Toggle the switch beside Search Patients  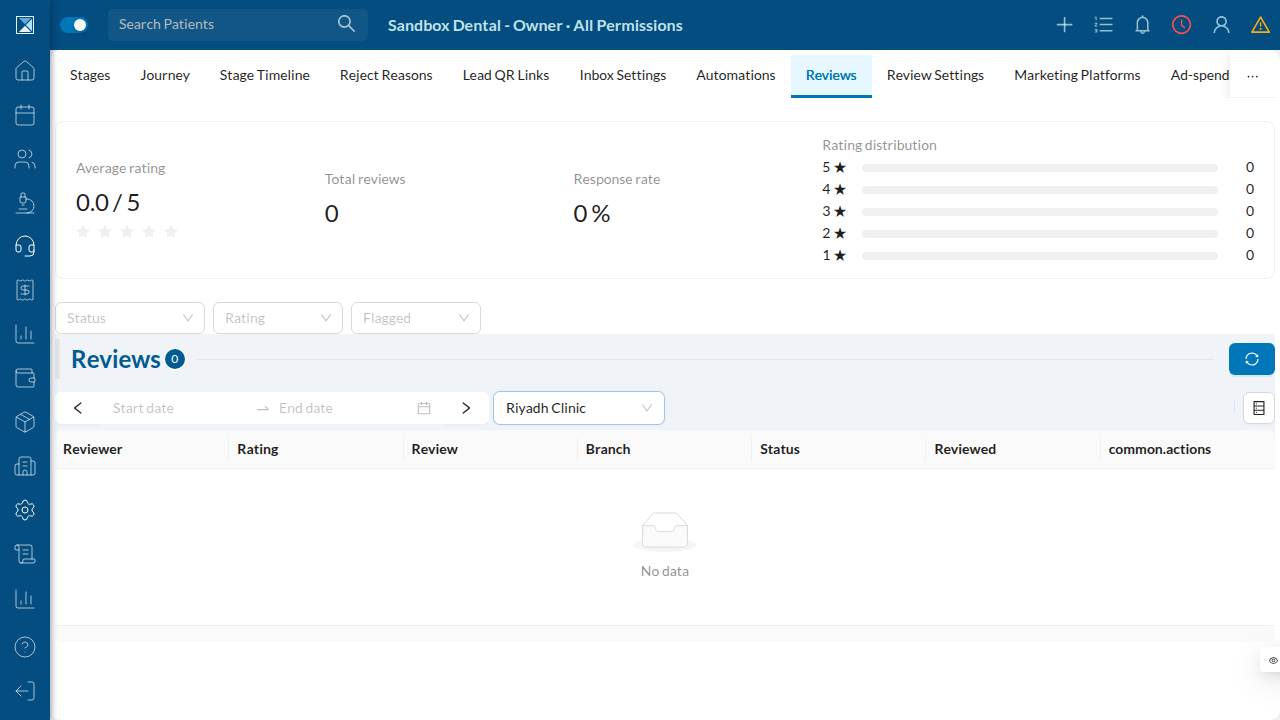pos(74,25)
